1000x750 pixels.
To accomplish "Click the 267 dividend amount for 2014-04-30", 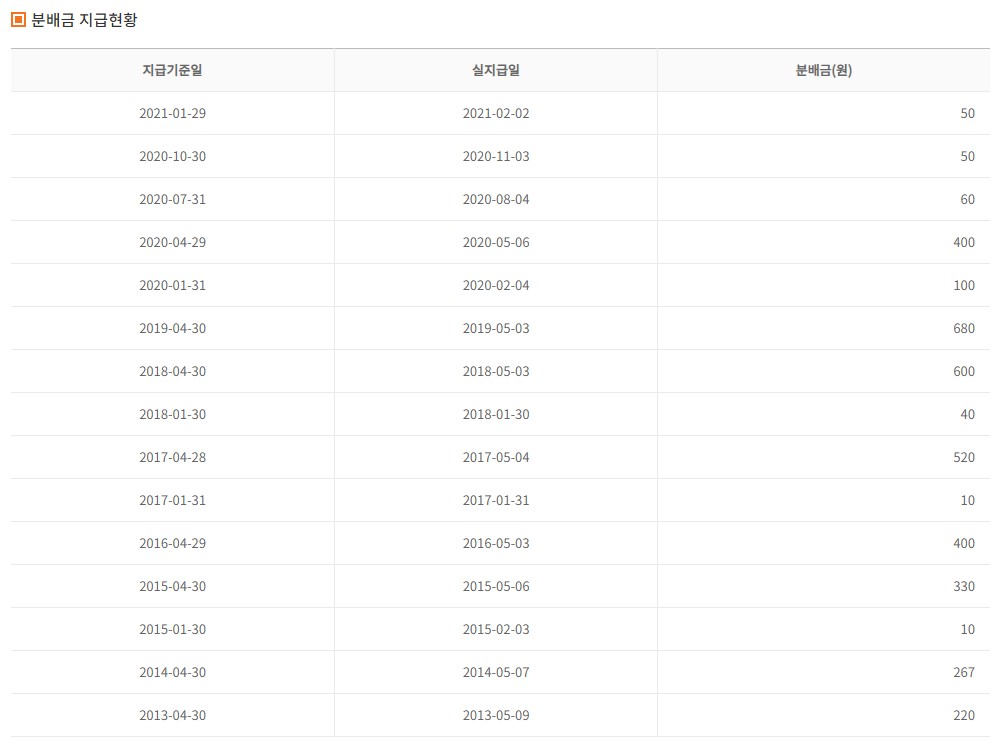I will tap(963, 672).
